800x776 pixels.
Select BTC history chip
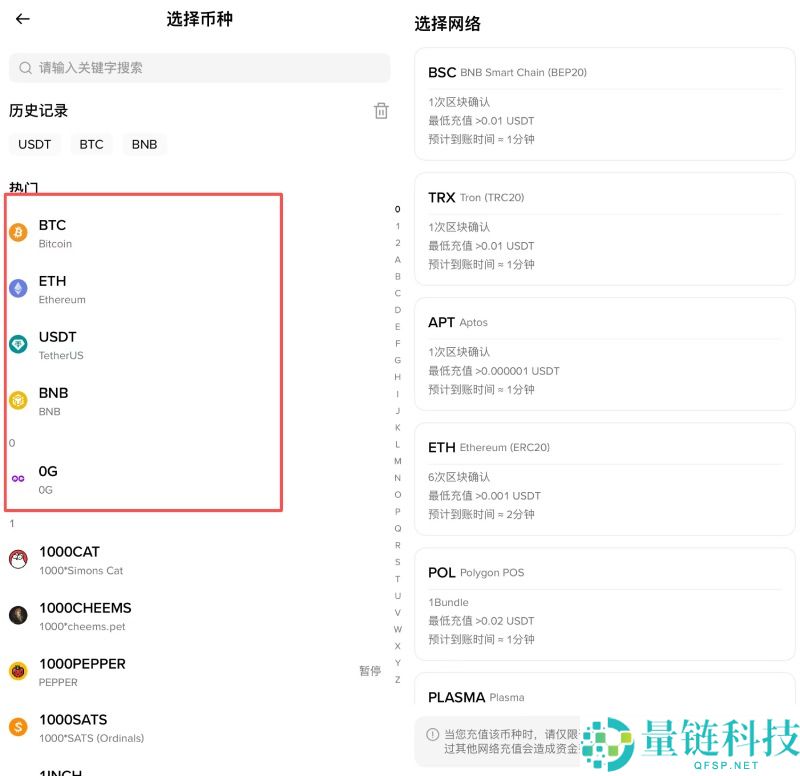[91, 144]
